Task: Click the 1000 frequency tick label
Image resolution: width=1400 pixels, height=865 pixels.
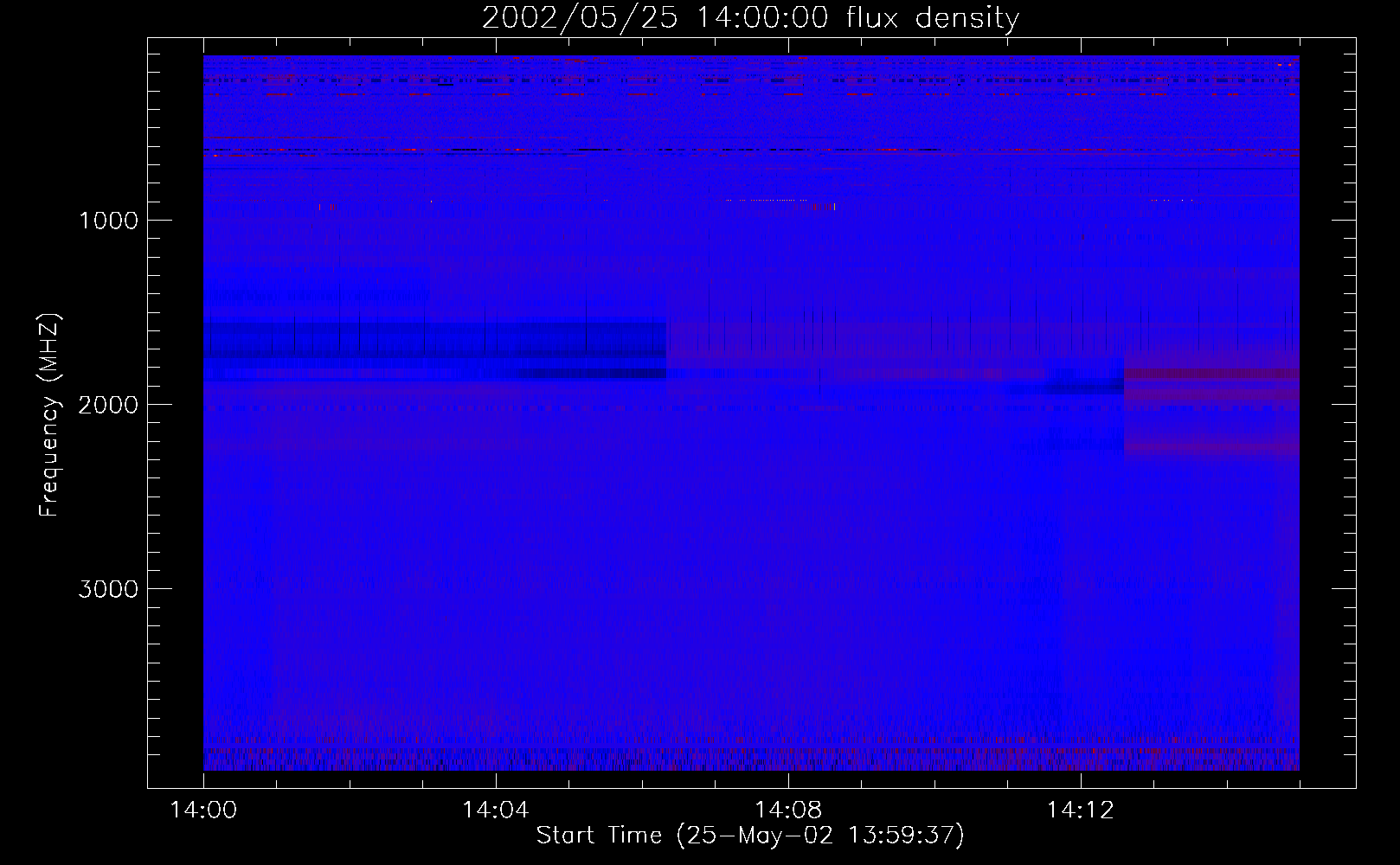Action: 108,221
